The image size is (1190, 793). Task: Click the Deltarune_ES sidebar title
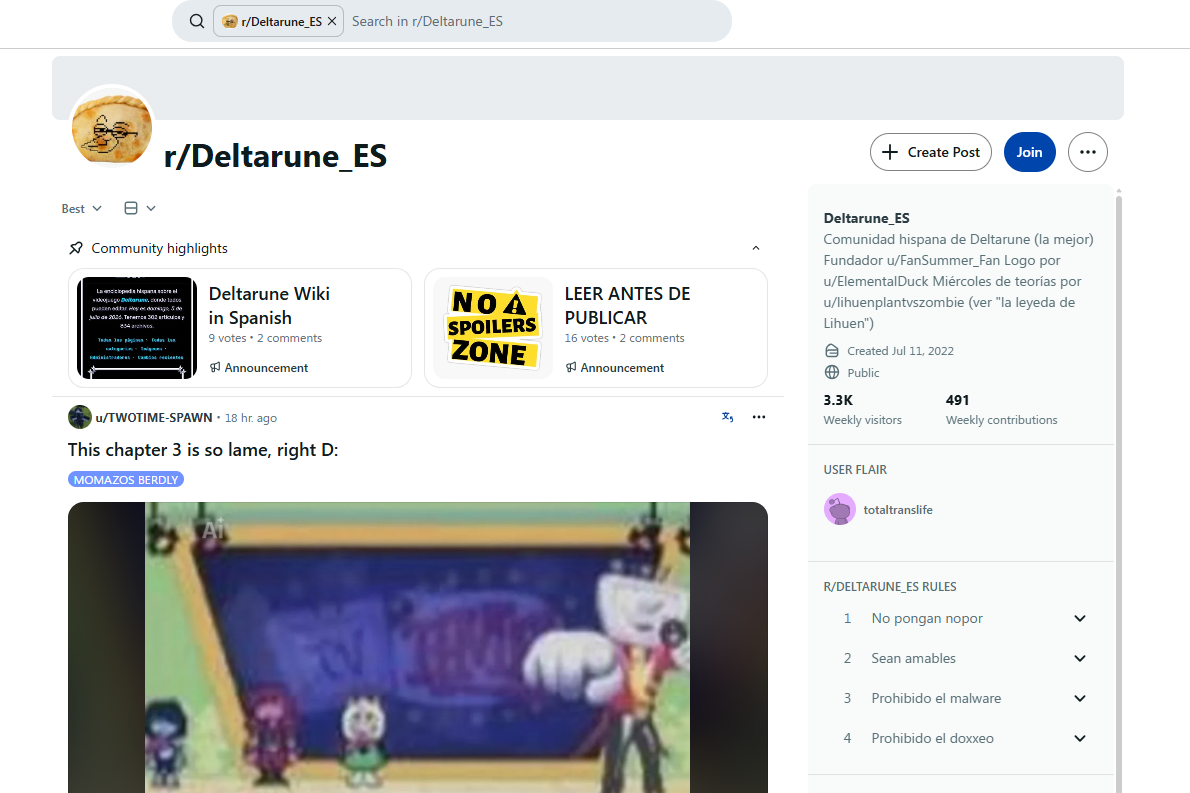[867, 218]
